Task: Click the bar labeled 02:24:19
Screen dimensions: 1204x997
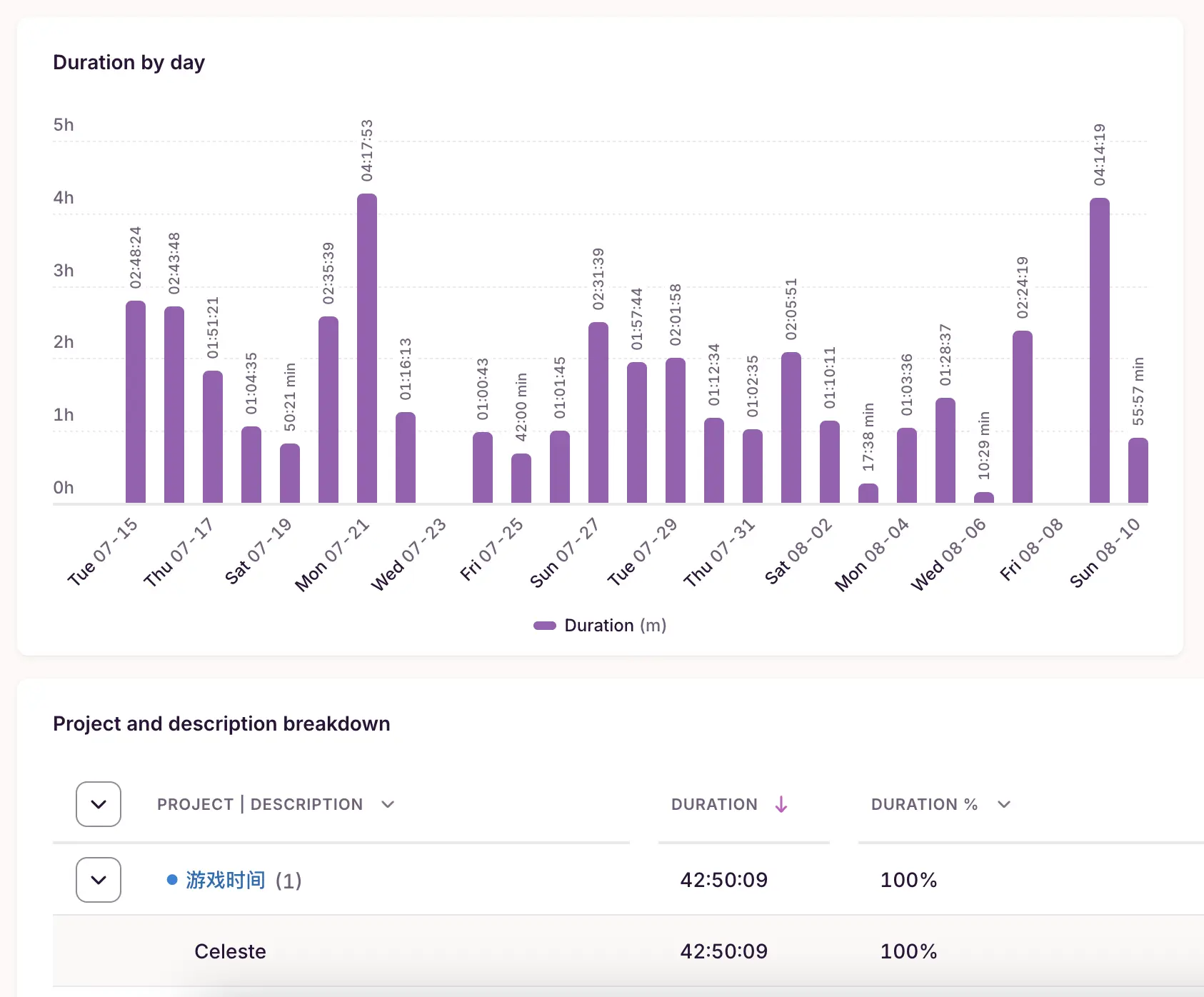Action: (1023, 417)
